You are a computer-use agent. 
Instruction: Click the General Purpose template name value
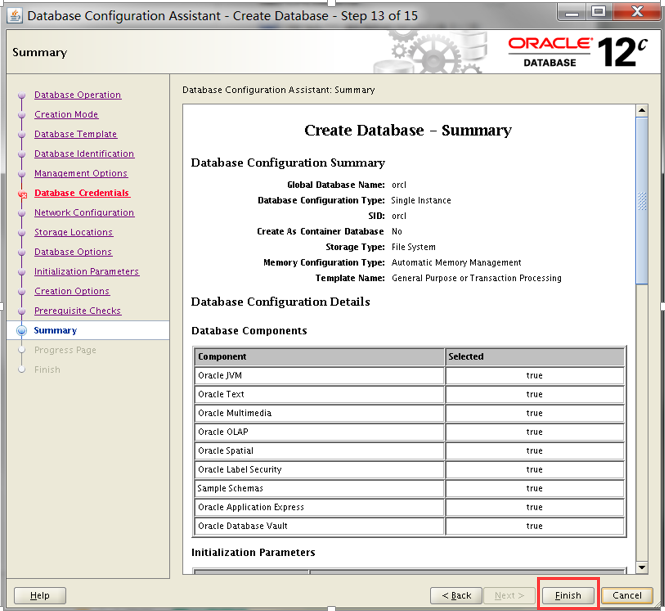pyautogui.click(x=476, y=278)
